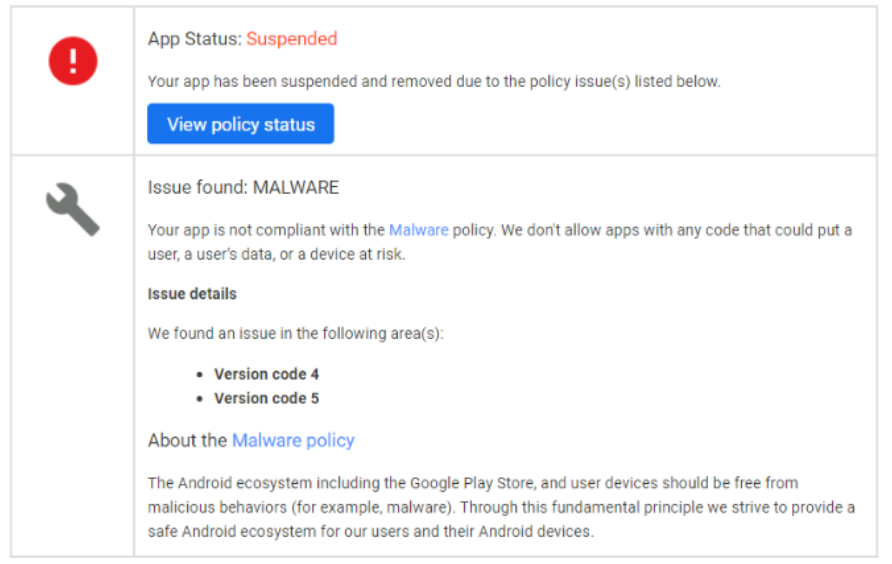
Task: Click the bullet before Version code 5
Action: pos(200,398)
